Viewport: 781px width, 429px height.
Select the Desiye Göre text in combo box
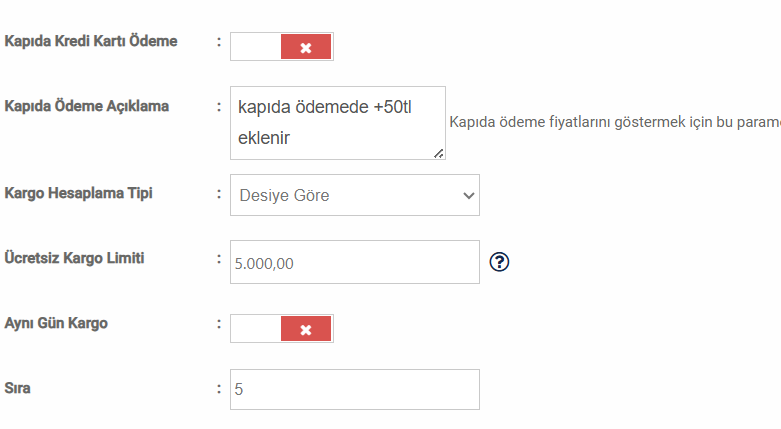(x=284, y=195)
